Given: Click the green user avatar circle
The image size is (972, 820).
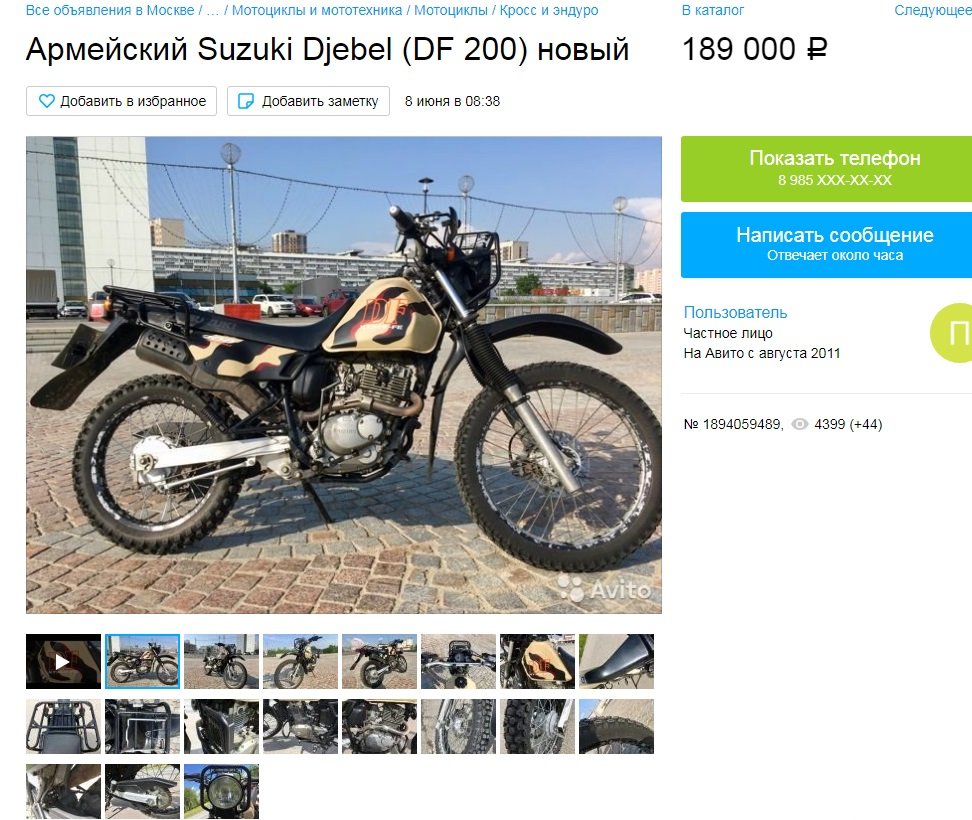Looking at the screenshot, I should pos(952,333).
